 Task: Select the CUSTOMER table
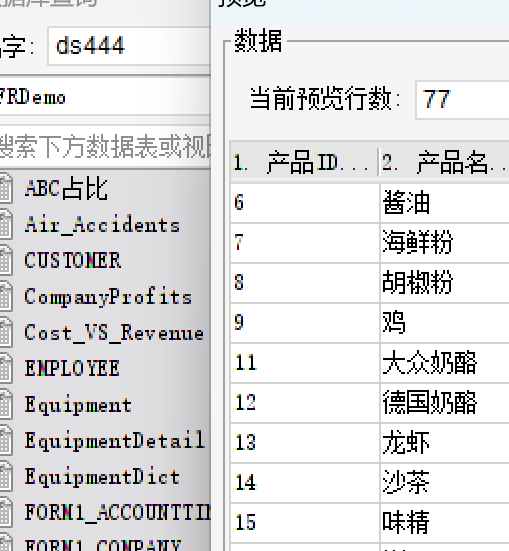[x=73, y=261]
